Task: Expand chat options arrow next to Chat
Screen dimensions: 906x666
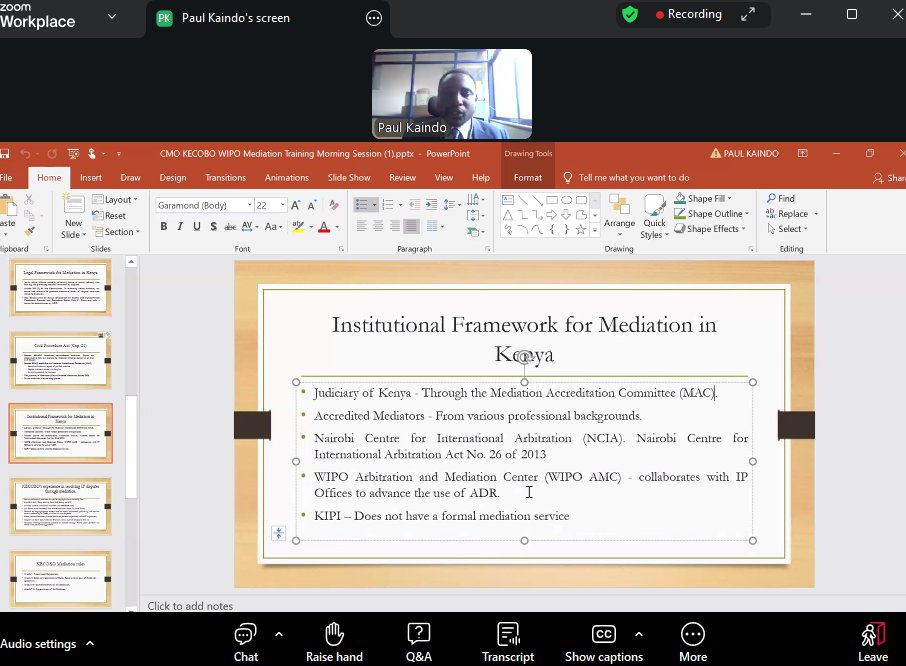Action: [x=279, y=634]
